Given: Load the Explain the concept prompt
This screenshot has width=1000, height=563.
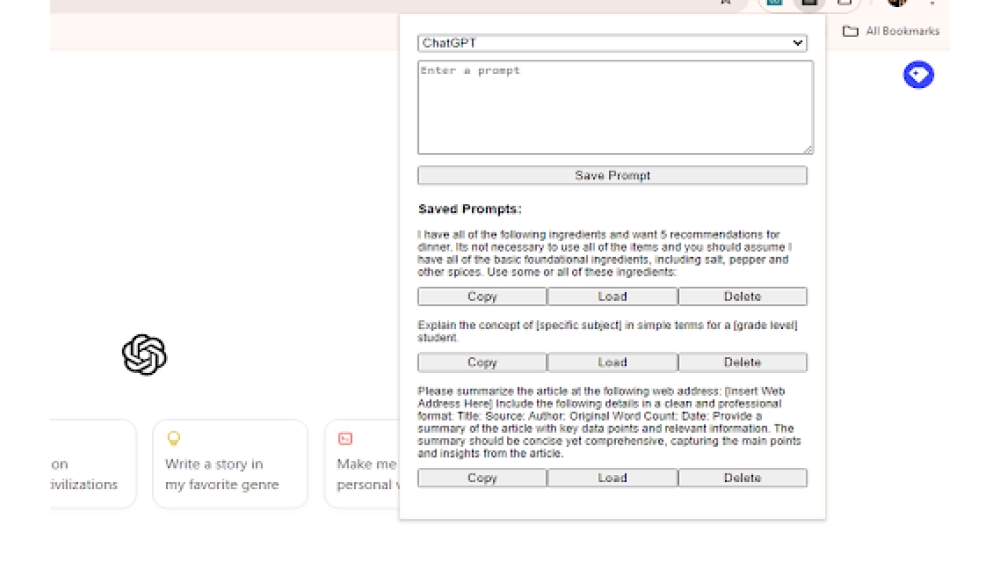Looking at the screenshot, I should click(612, 362).
